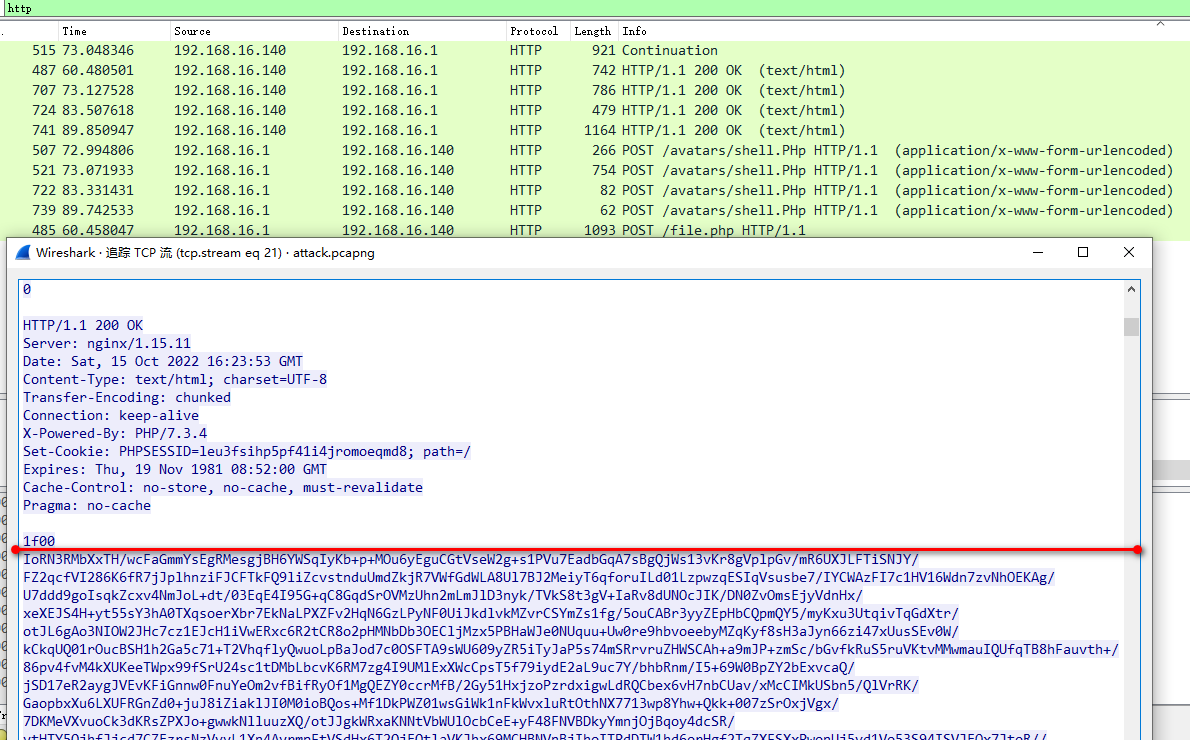Select packet 724 HTTP 200 OK row
The height and width of the screenshot is (740, 1190).
595,111
